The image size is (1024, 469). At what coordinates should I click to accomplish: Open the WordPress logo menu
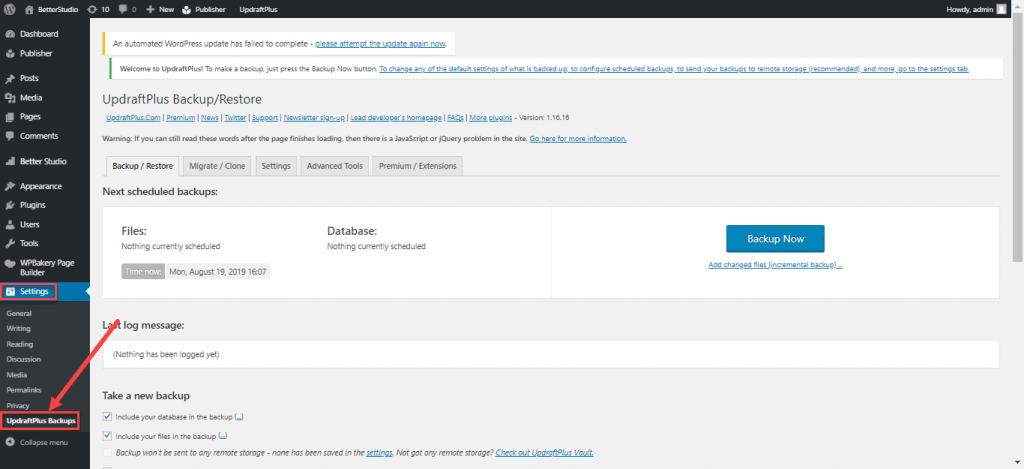(10, 10)
